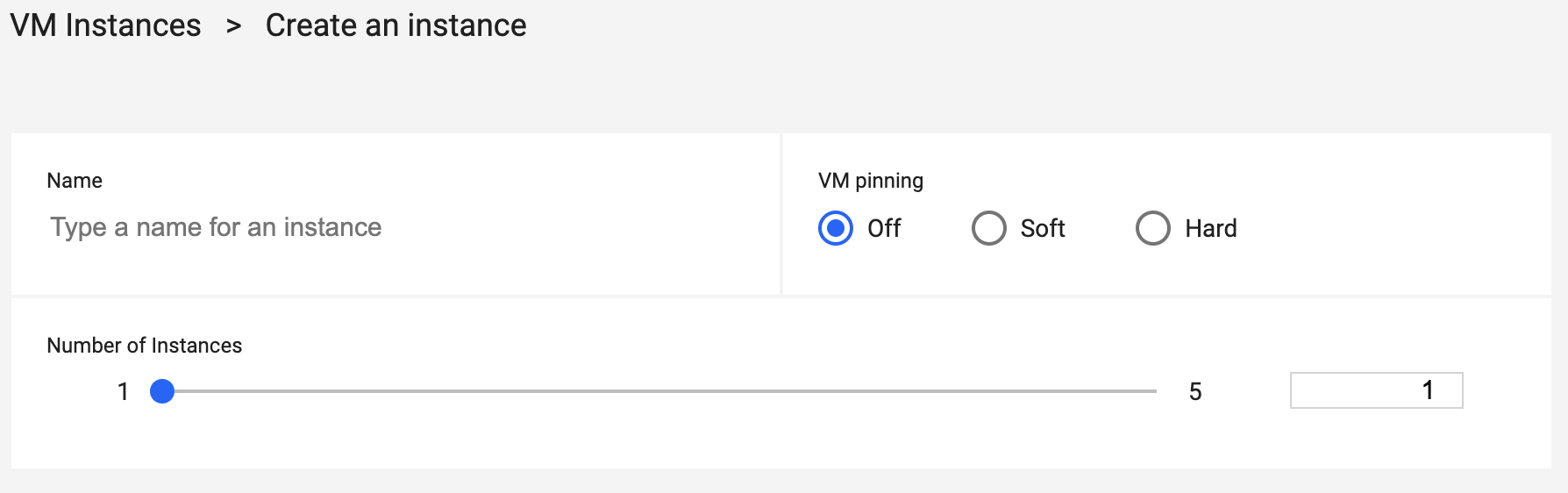Select the Soft VM pinning radio button
1568x493 pixels.
pos(988,228)
